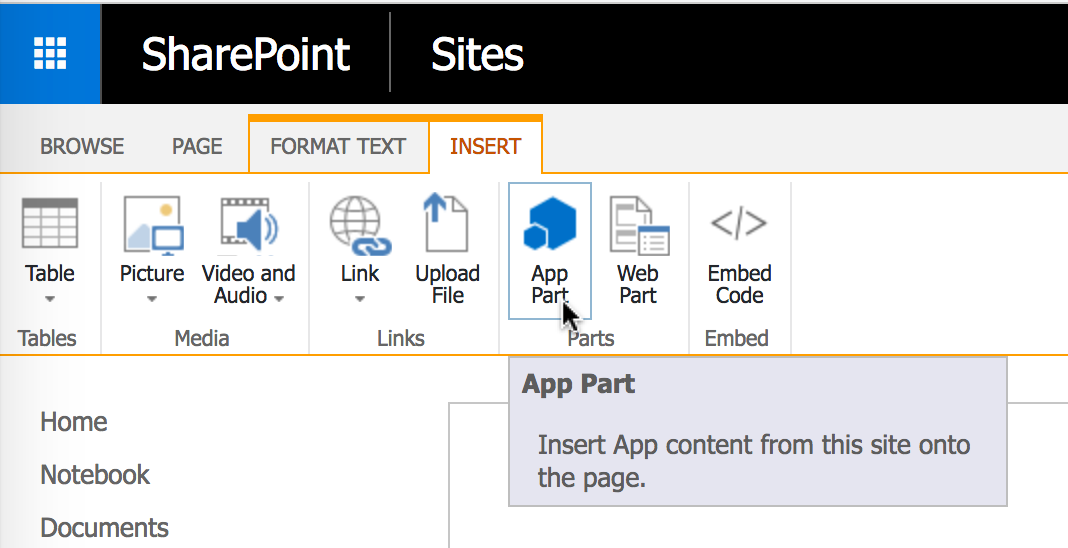Expand the Link dropdown arrow

(x=360, y=299)
